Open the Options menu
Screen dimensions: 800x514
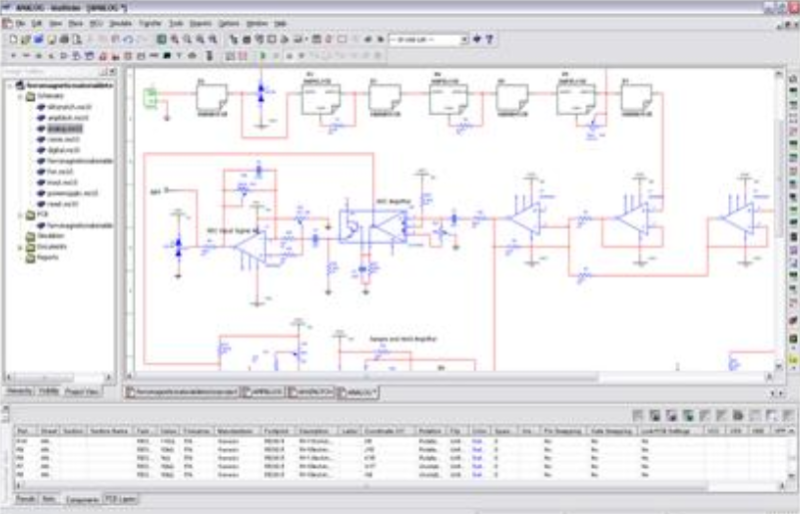pos(229,23)
